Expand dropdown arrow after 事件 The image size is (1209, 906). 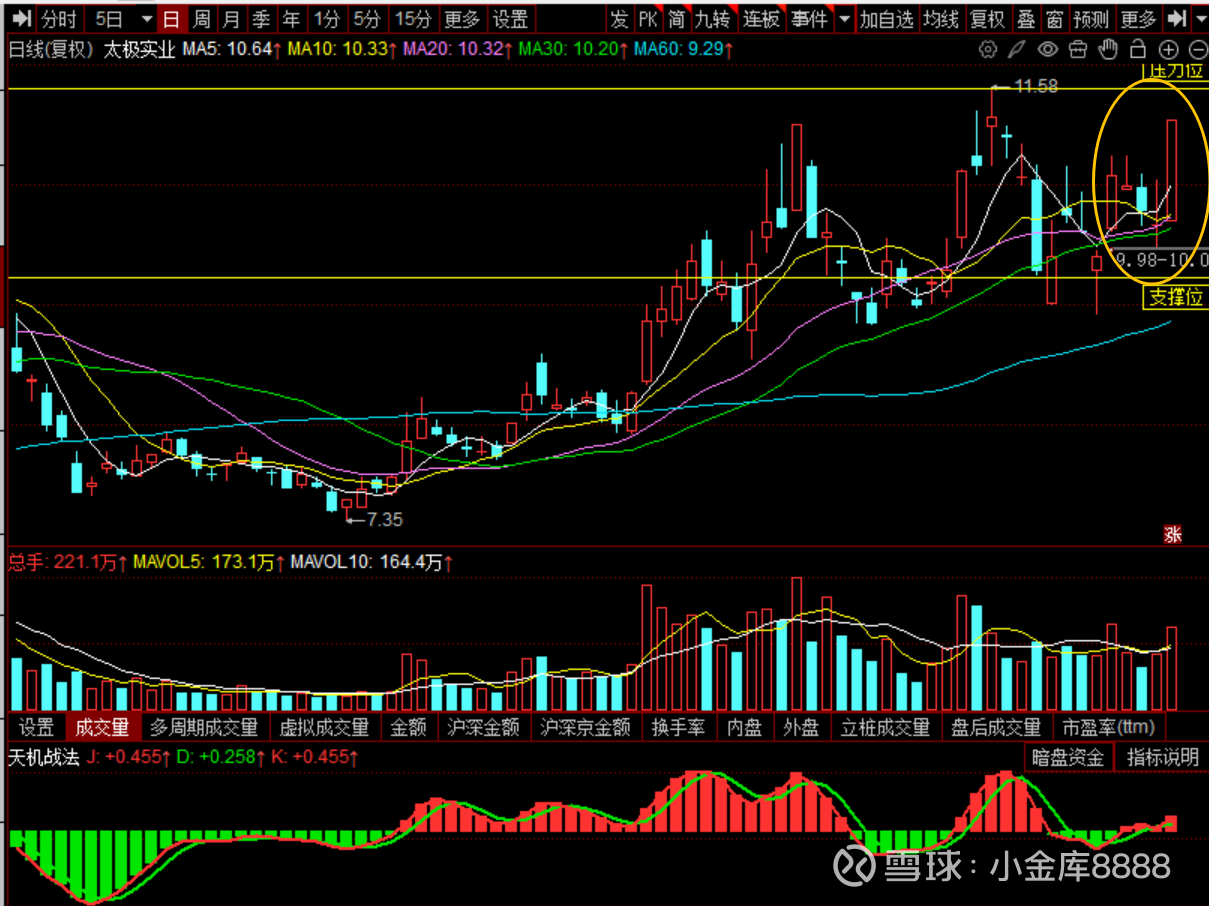(x=845, y=19)
